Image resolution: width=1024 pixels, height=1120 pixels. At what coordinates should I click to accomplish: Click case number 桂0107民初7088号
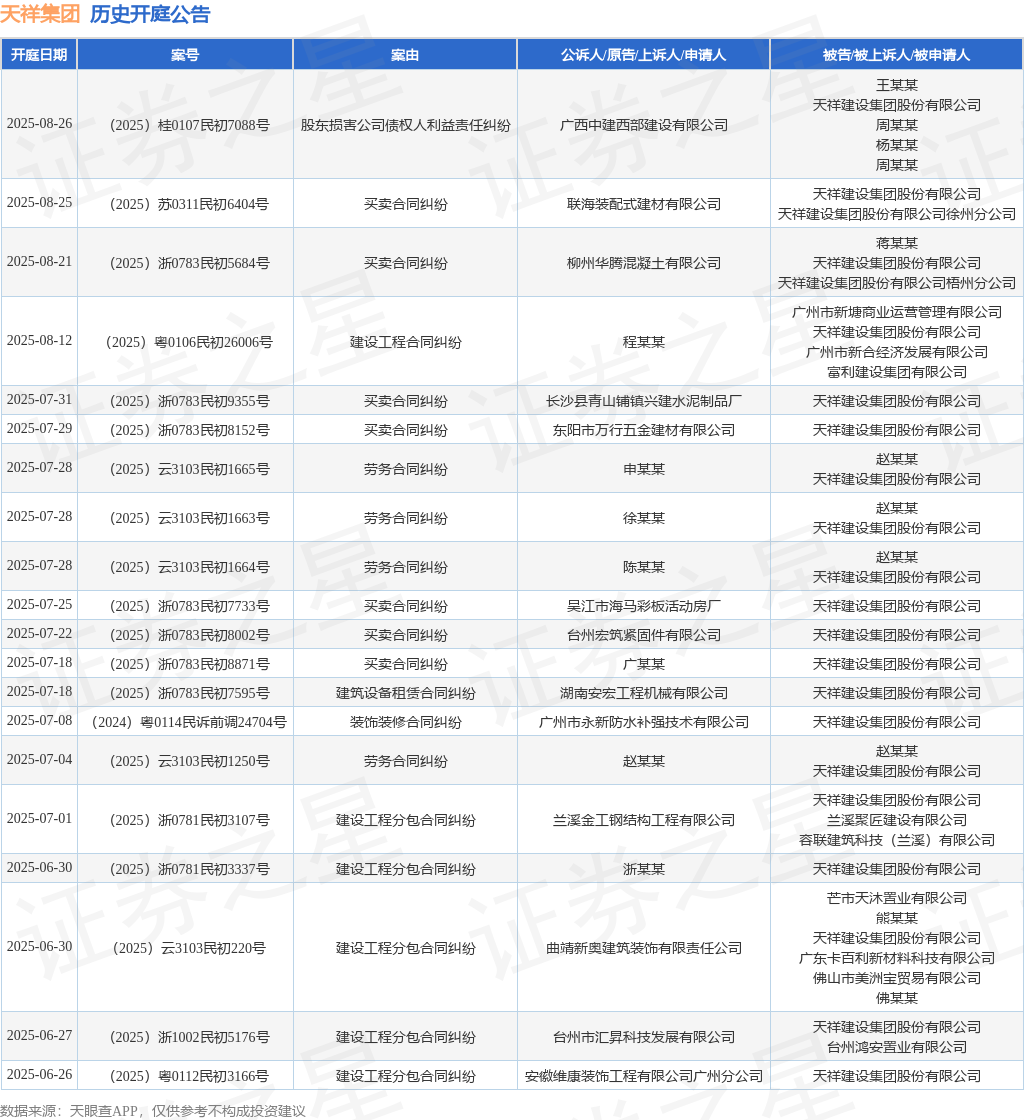(189, 125)
